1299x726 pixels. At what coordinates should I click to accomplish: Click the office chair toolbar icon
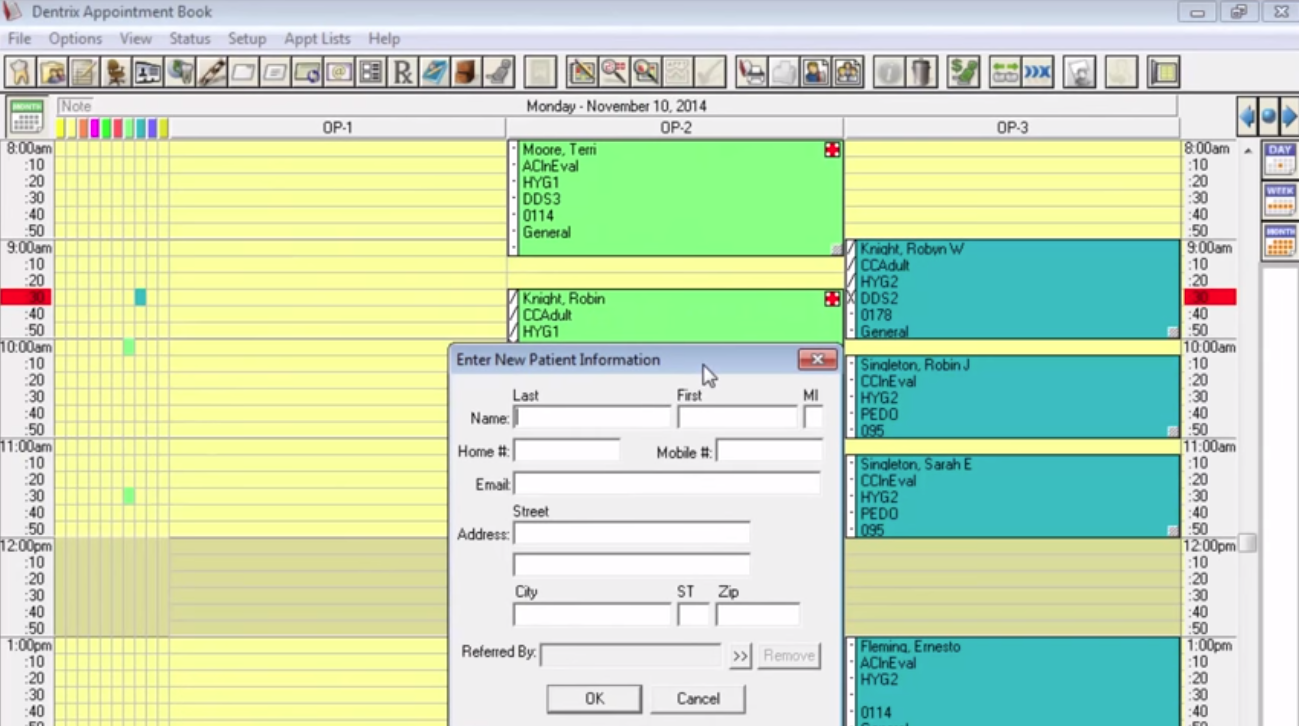(116, 72)
